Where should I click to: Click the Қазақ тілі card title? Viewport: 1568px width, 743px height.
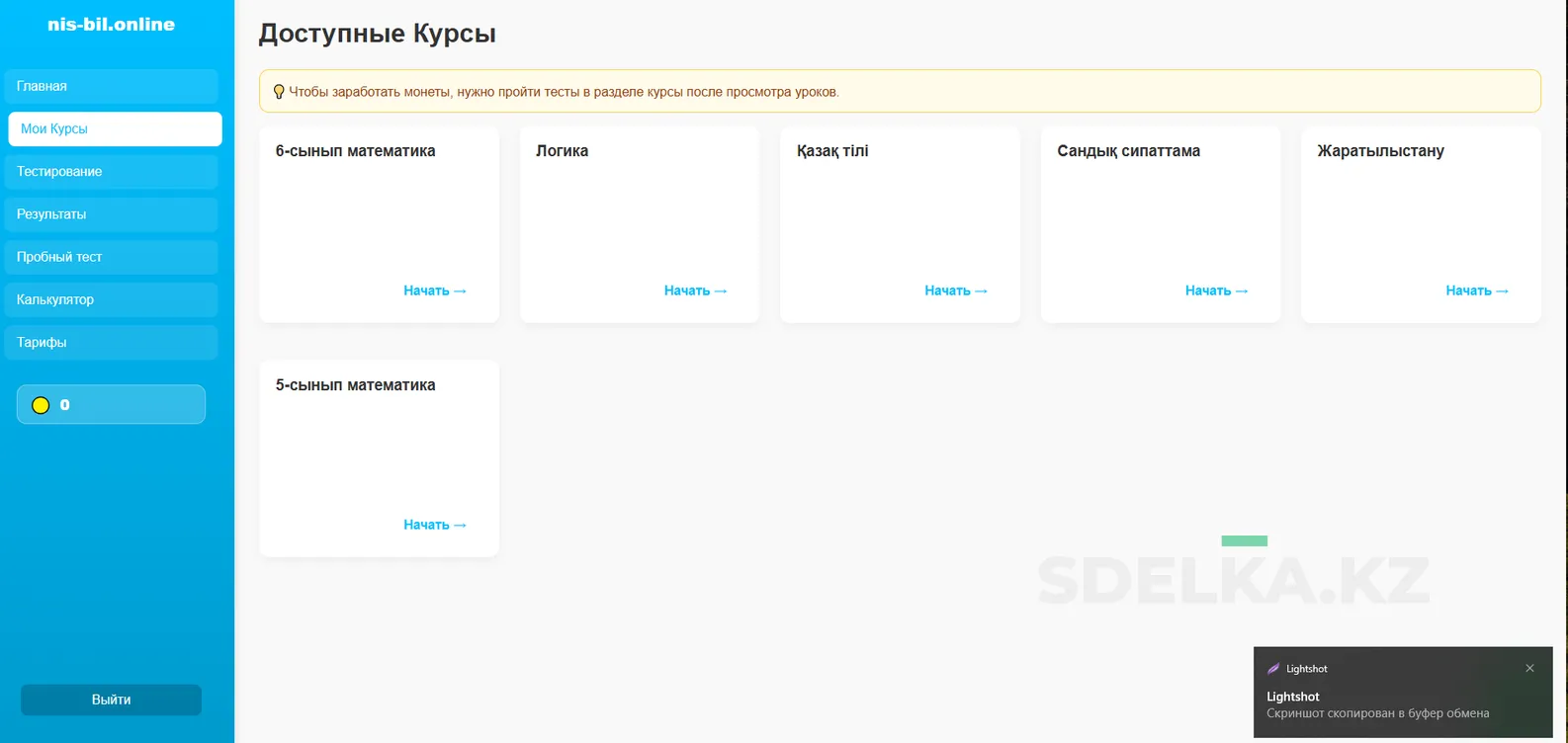tap(832, 151)
